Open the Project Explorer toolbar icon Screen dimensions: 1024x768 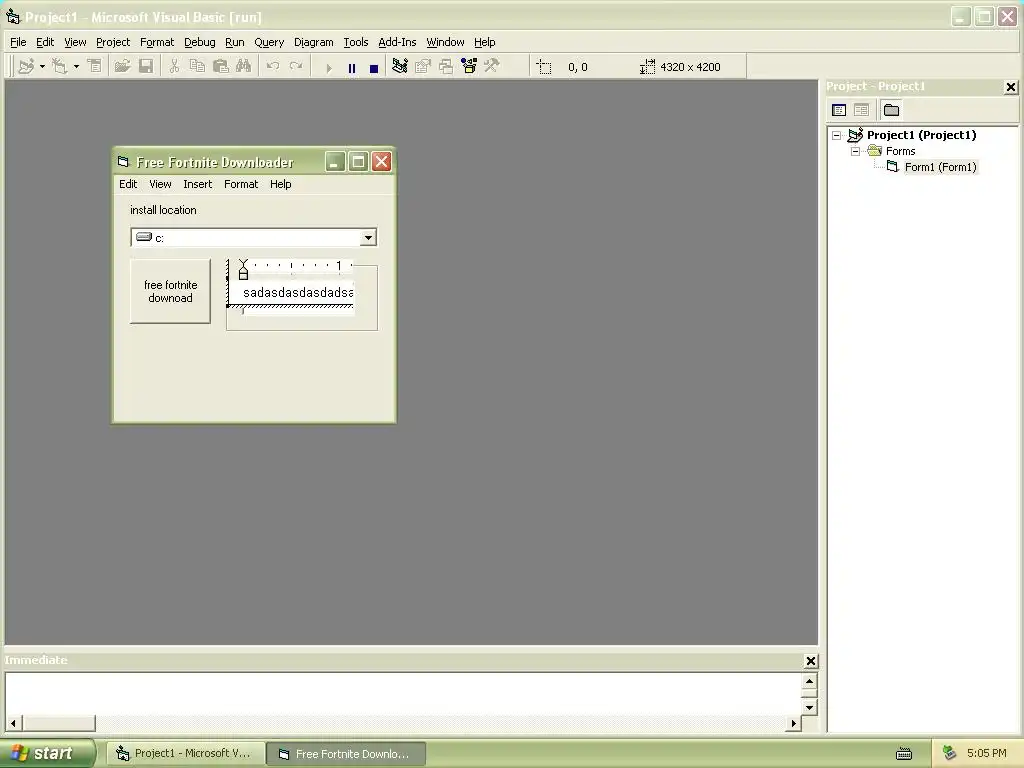400,67
